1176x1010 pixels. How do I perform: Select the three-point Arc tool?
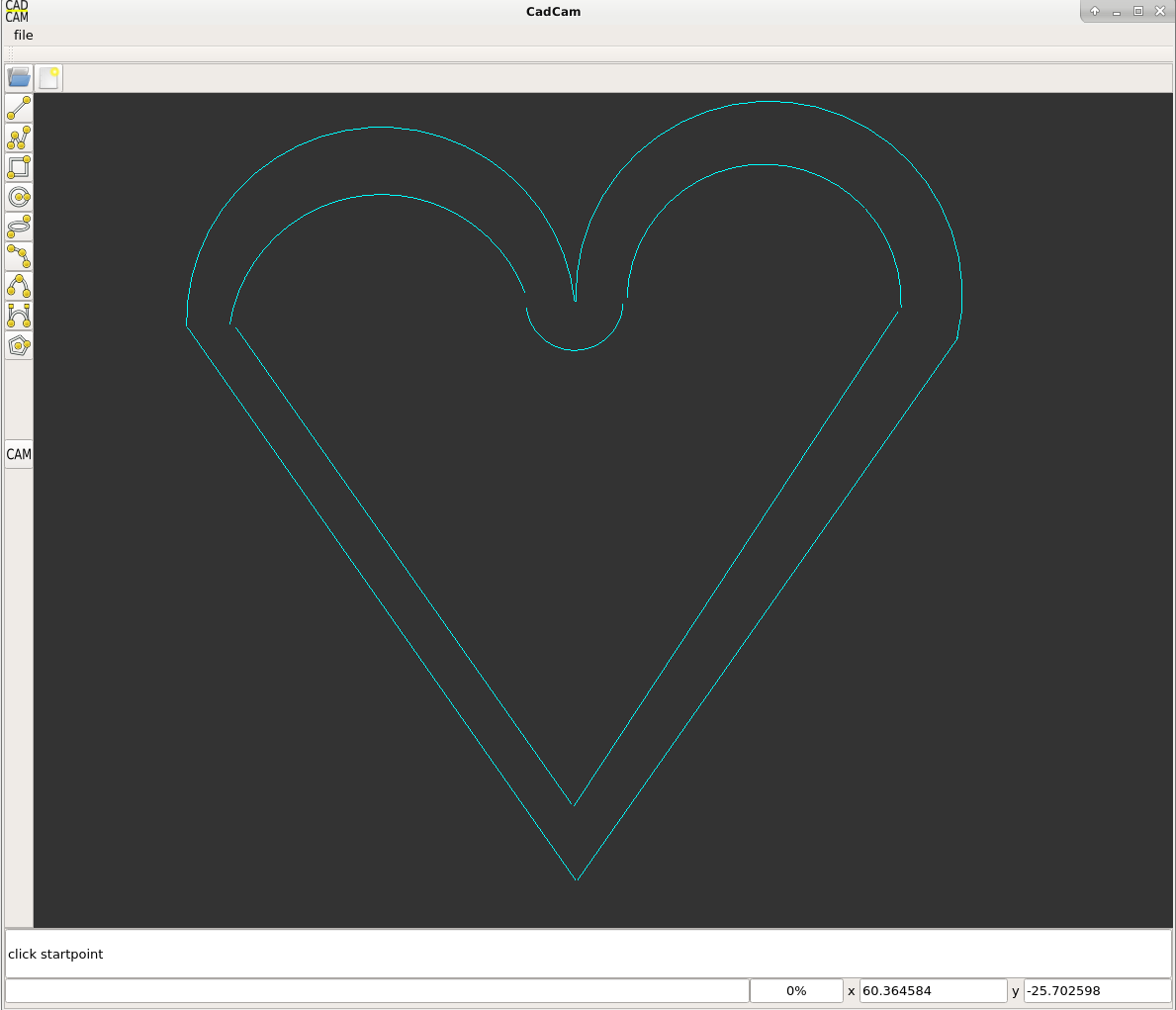pos(19,286)
